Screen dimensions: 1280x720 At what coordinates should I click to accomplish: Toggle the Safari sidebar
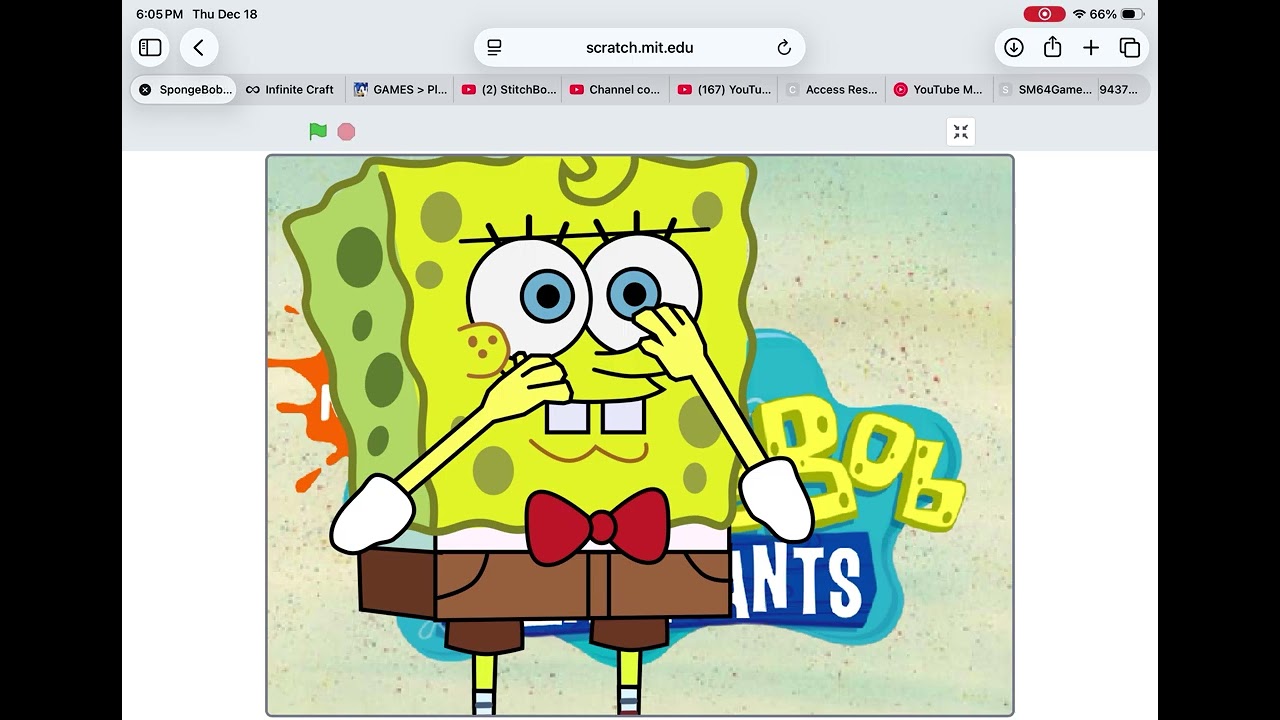pos(150,47)
